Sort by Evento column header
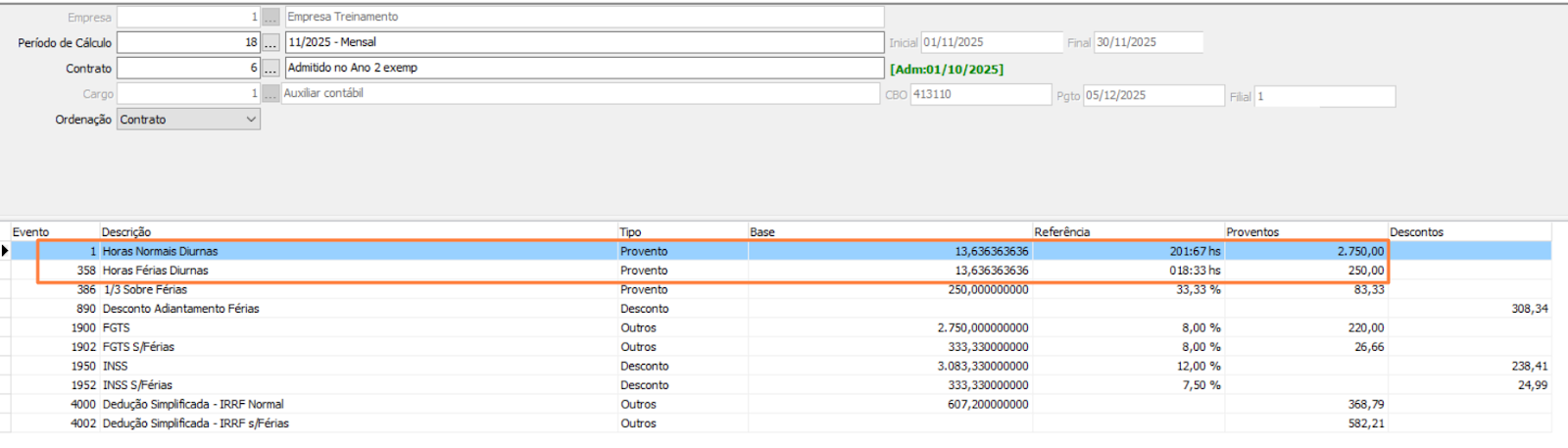This screenshot has height=448, width=1568. click(x=31, y=232)
